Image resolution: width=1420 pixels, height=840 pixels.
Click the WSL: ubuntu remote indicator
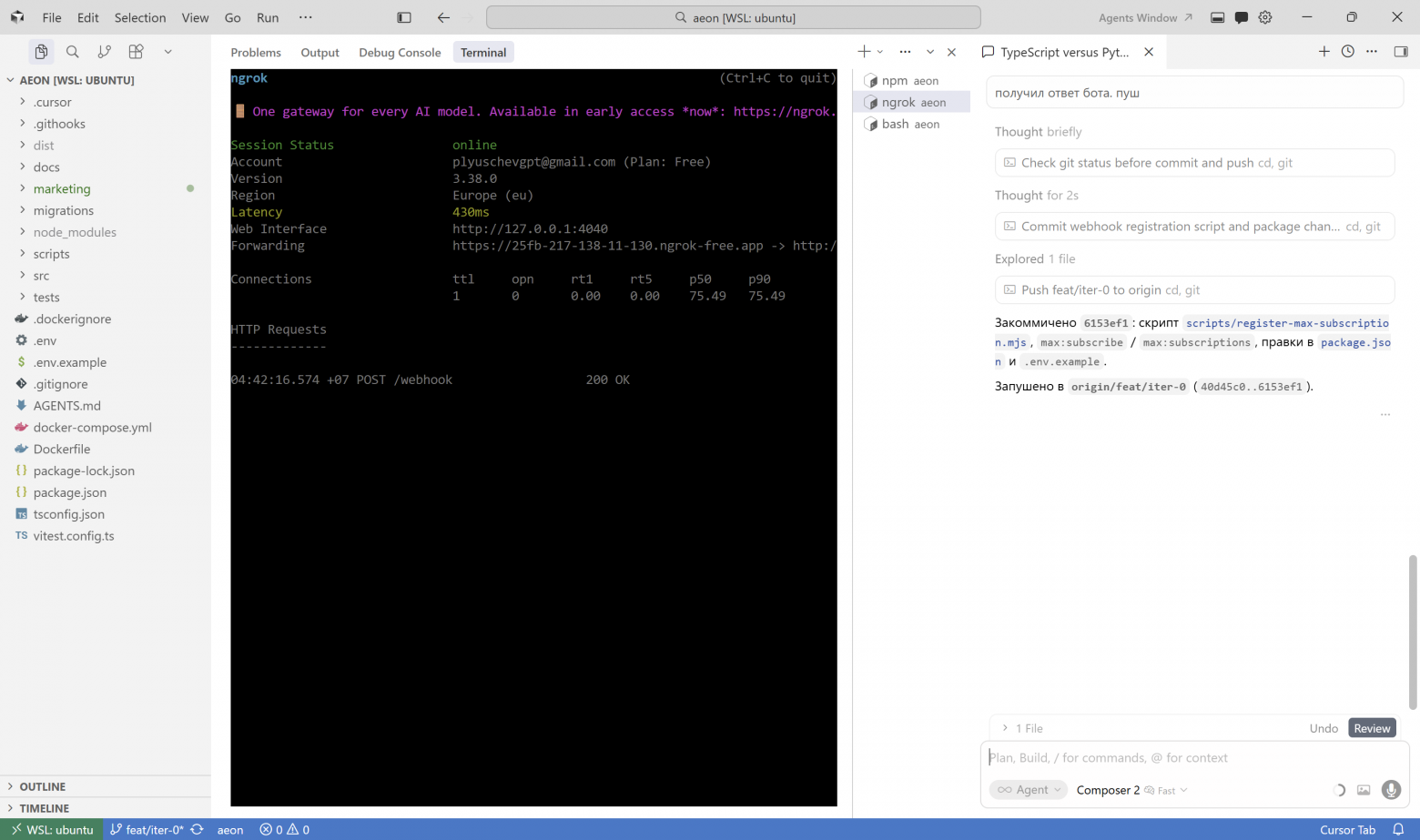(x=51, y=829)
